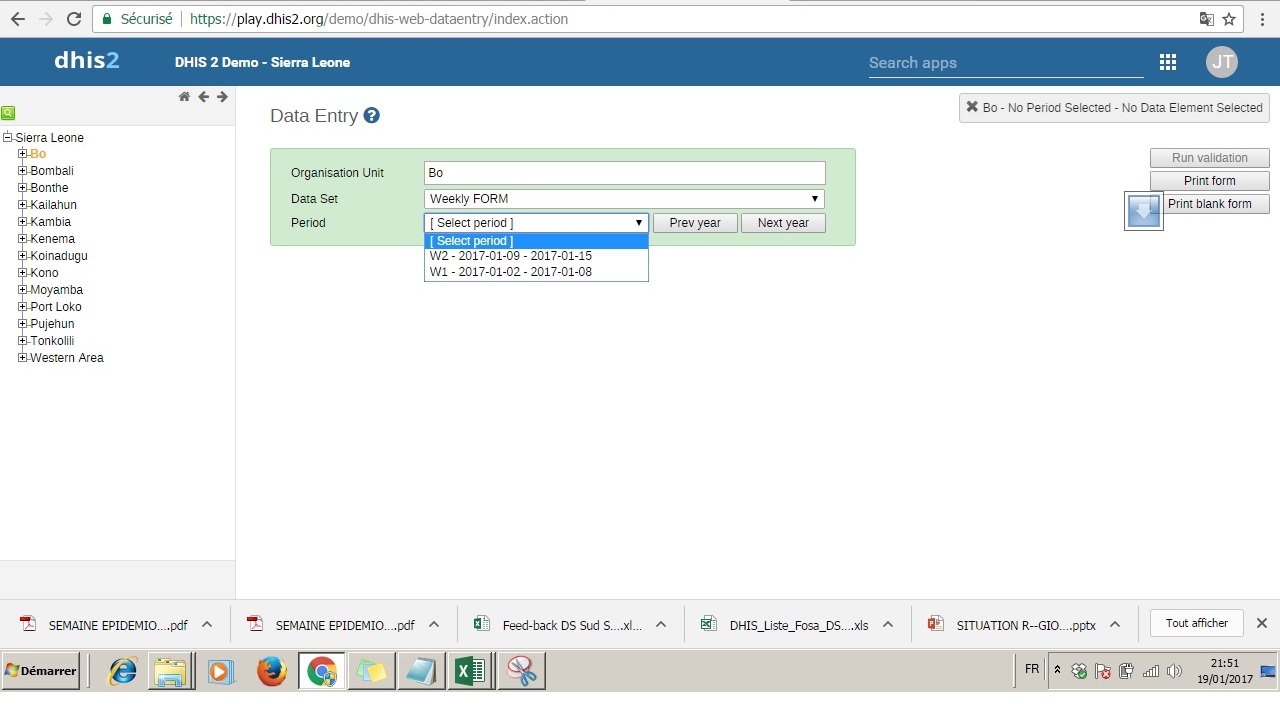
Task: Click the right arrow icon above tree
Action: (222, 97)
